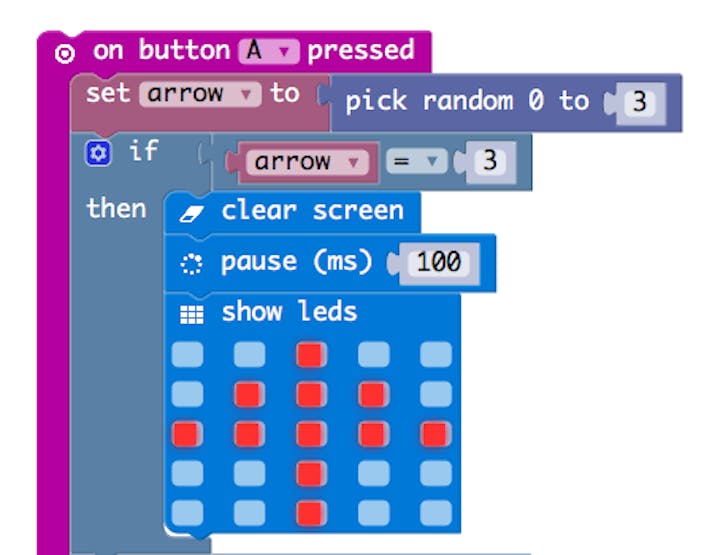Toggle the bottom-row center red LED
709x555 pixels.
tap(311, 513)
